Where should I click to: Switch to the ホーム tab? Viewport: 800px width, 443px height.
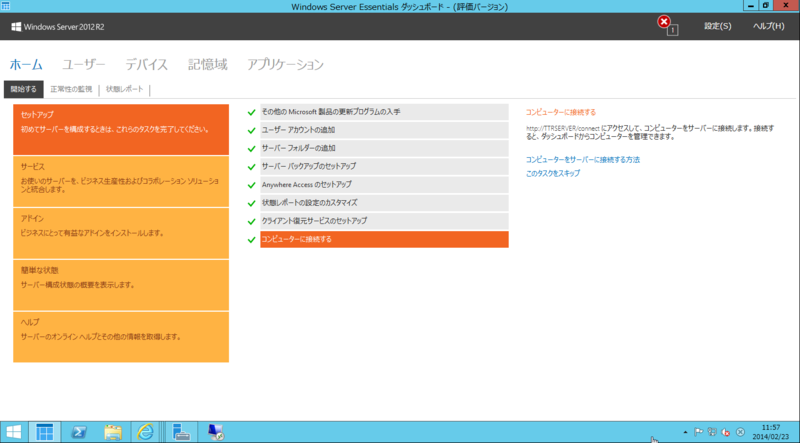point(26,65)
